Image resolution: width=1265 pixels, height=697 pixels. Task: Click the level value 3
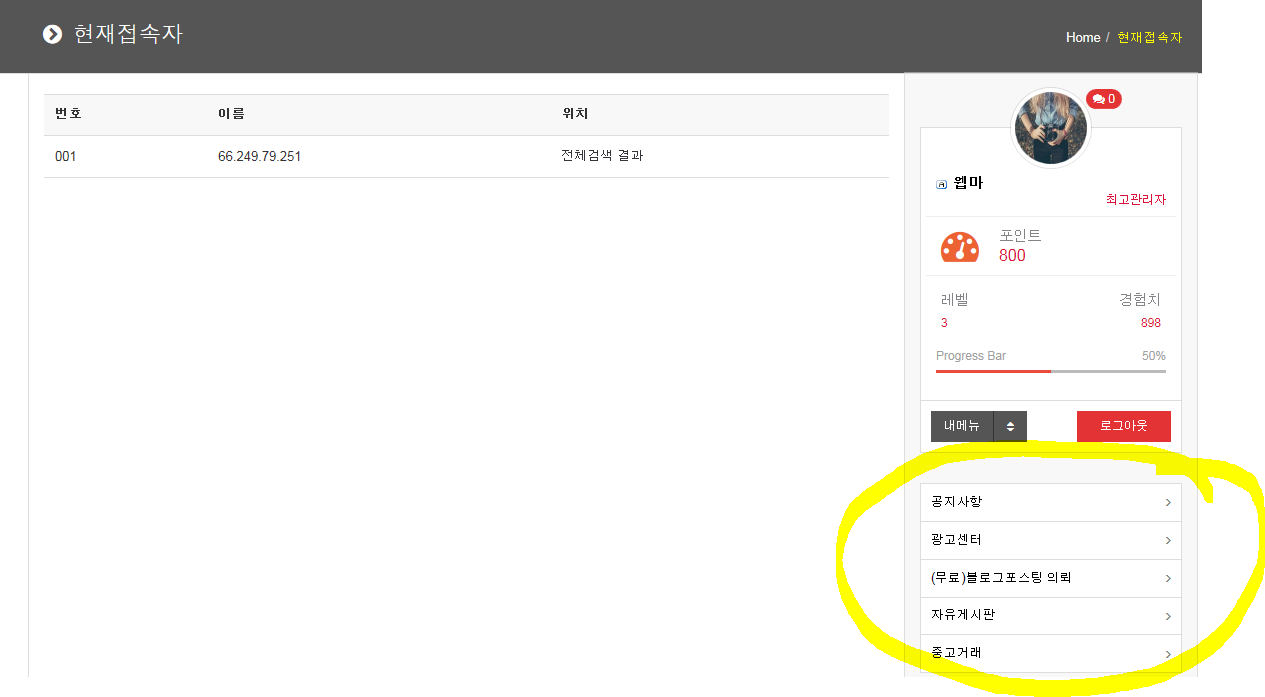coord(944,323)
